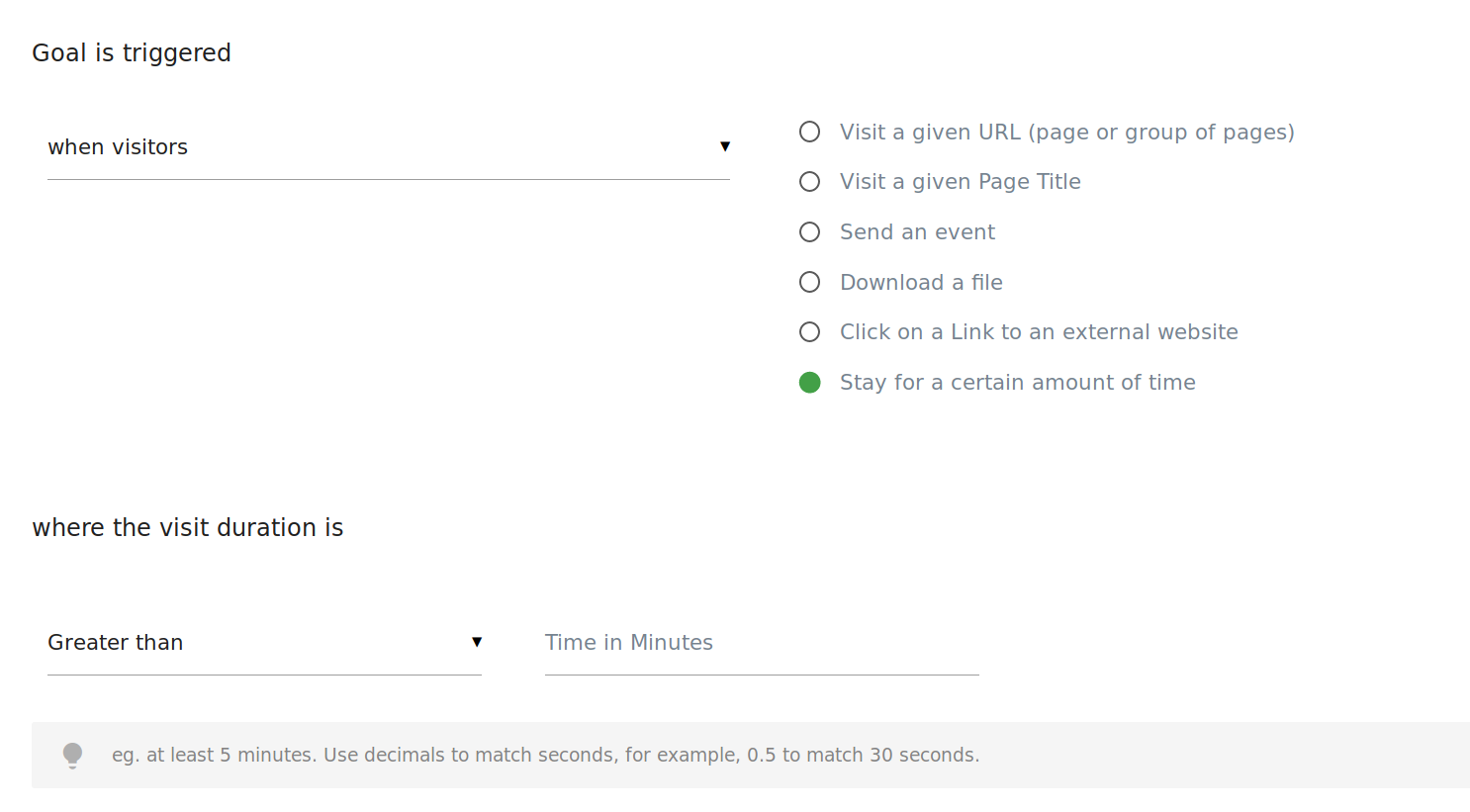This screenshot has width=1470, height=812.
Task: Focus the "Time in Minutes" input field
Action: [x=761, y=643]
